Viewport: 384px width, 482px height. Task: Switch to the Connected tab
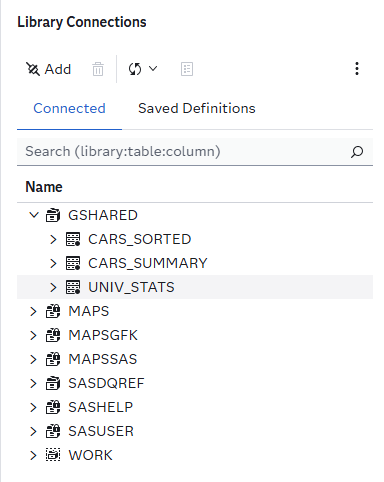[69, 109]
